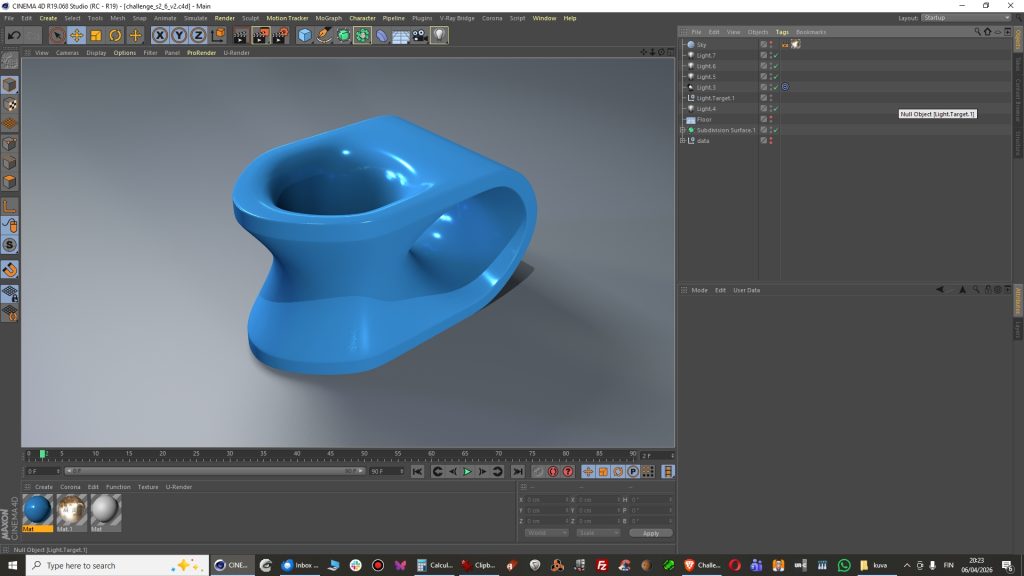Image resolution: width=1024 pixels, height=576 pixels.
Task: Select the blue Mat material swatch
Action: click(37, 511)
